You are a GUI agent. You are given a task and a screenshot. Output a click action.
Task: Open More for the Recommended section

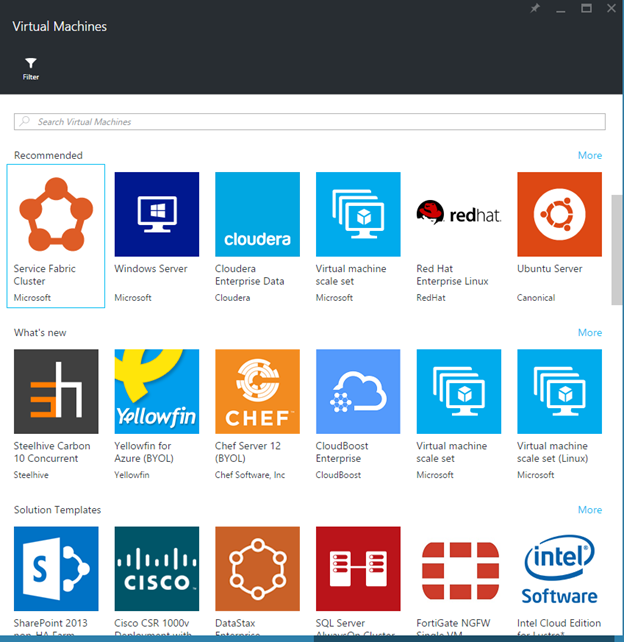pyautogui.click(x=590, y=155)
